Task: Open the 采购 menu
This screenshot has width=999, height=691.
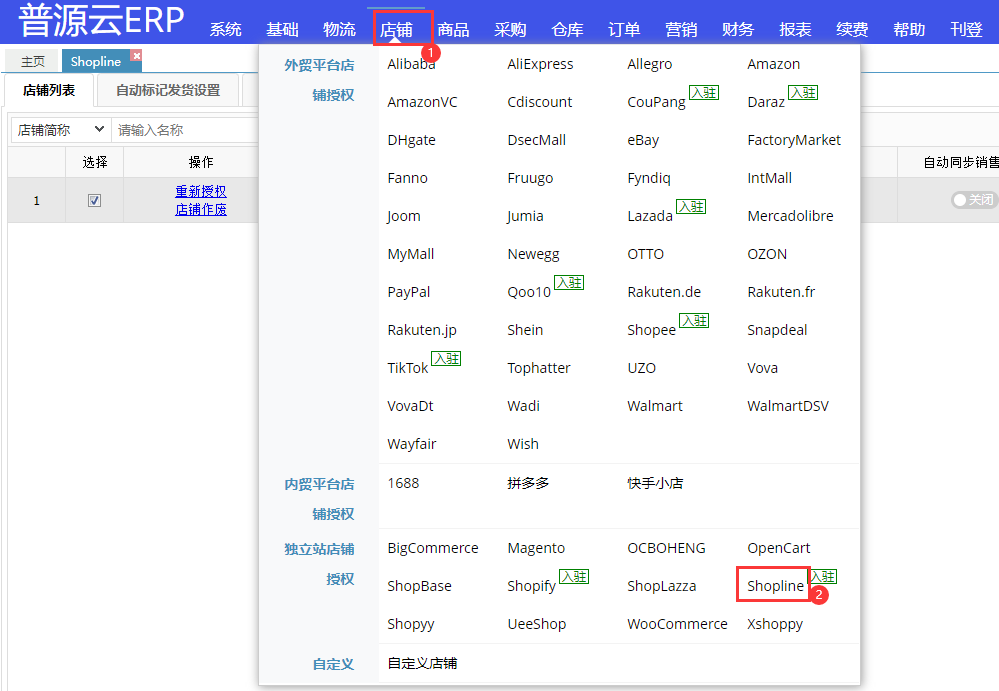Action: click(x=510, y=29)
